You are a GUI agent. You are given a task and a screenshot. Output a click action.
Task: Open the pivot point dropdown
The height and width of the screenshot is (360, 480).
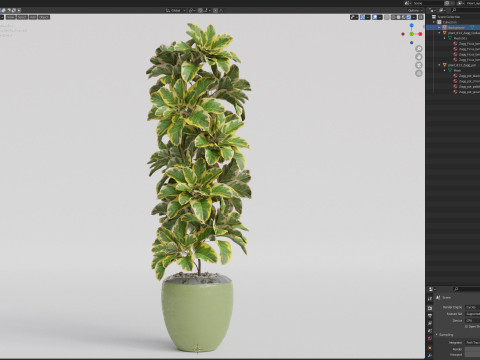click(x=192, y=10)
